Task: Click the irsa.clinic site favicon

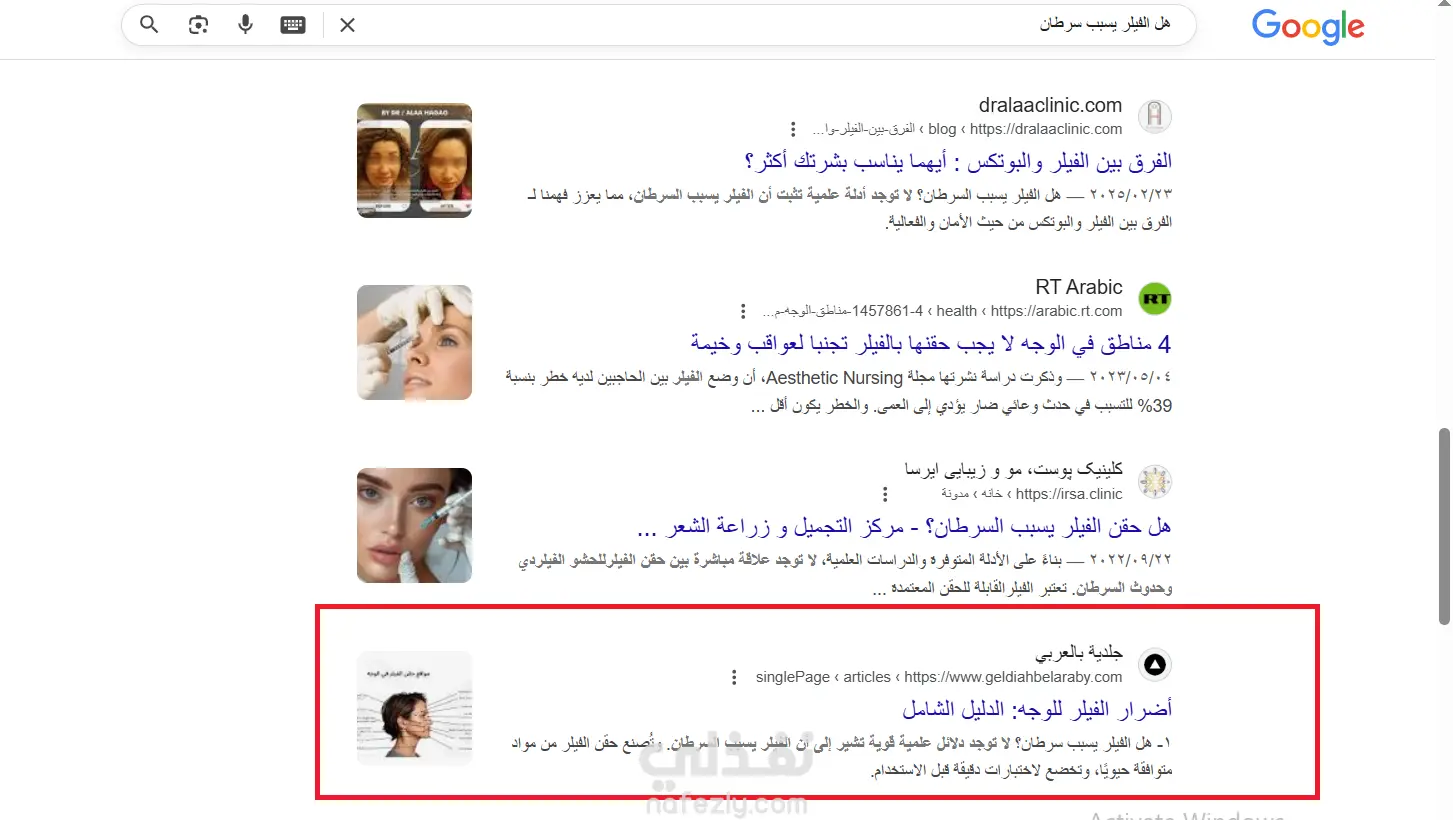Action: pyautogui.click(x=1155, y=480)
